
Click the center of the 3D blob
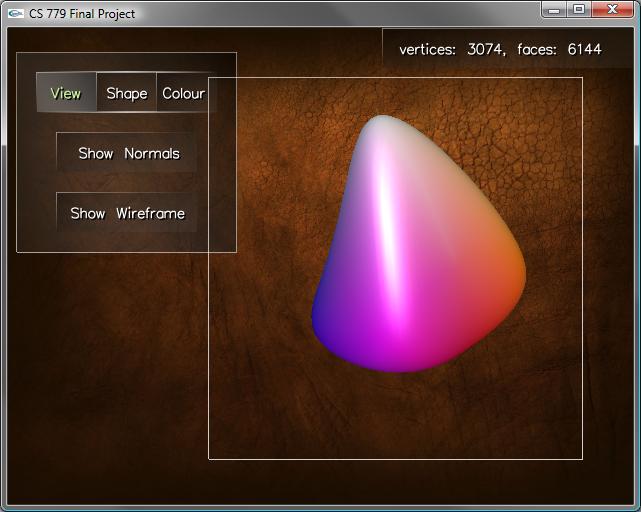coord(415,250)
